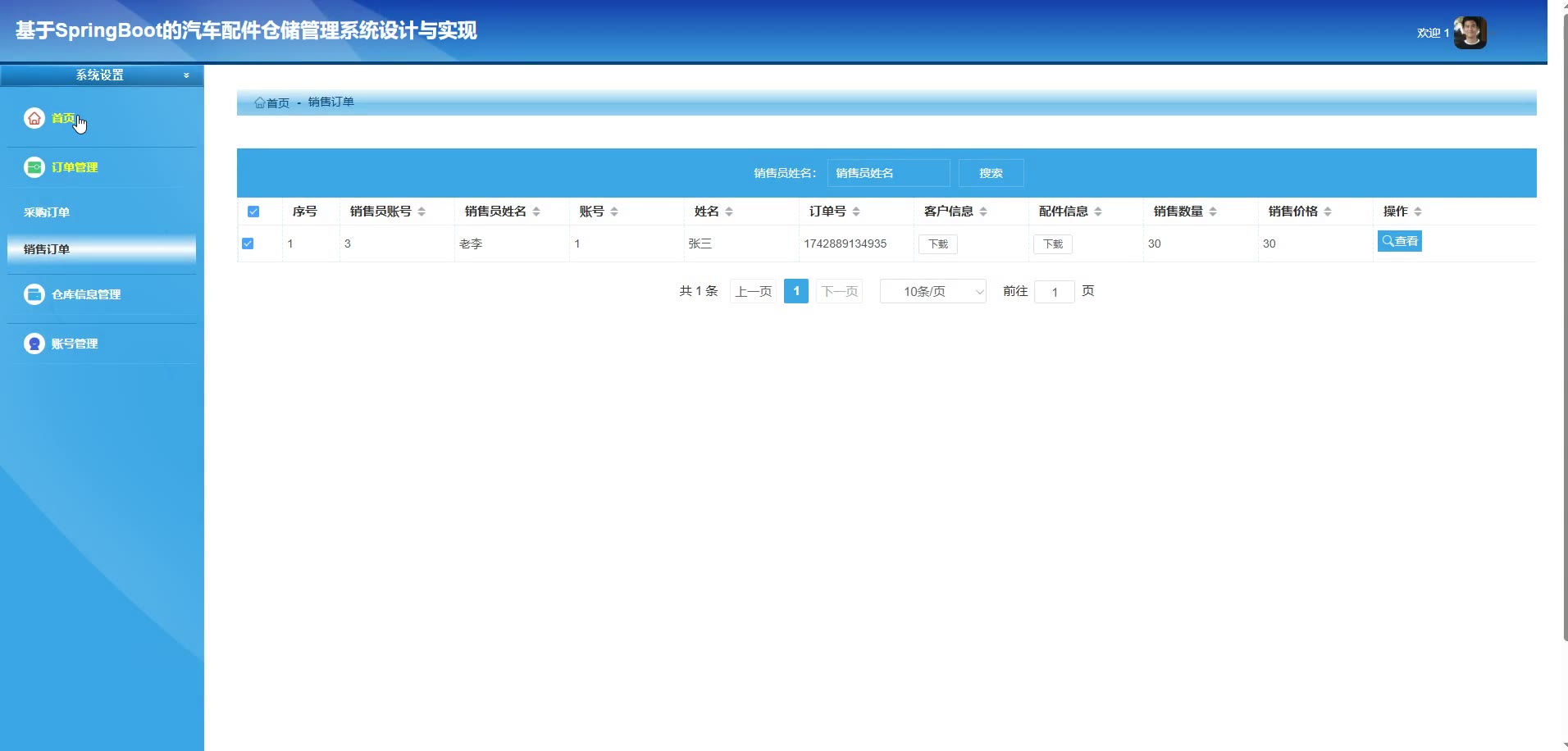Select the 销售订单 submenu item
The image size is (1568, 751).
(102, 249)
